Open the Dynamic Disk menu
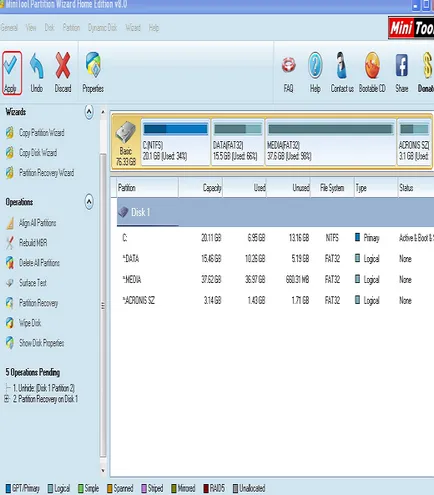The image size is (434, 495). [x=102, y=28]
